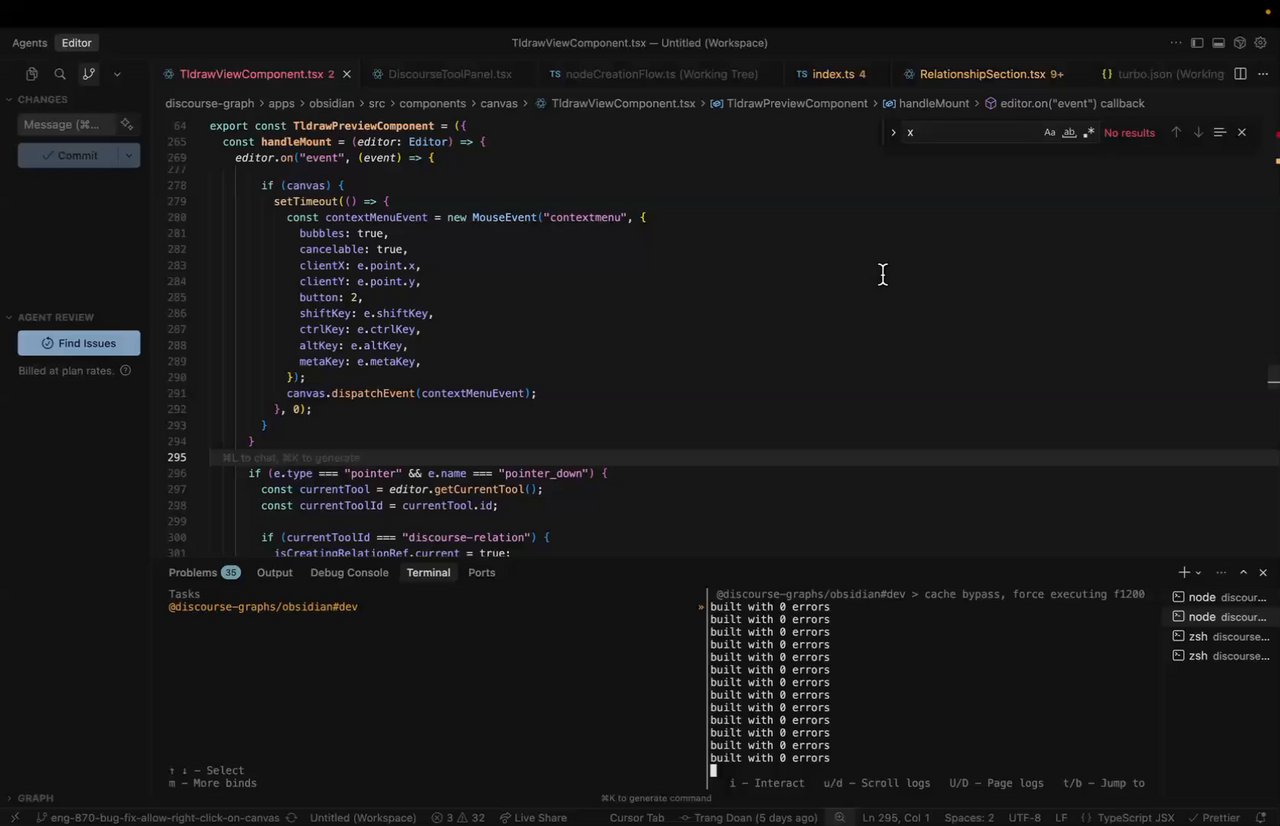Select the Source Control branch icon
The height and width of the screenshot is (826, 1280).
(x=89, y=74)
